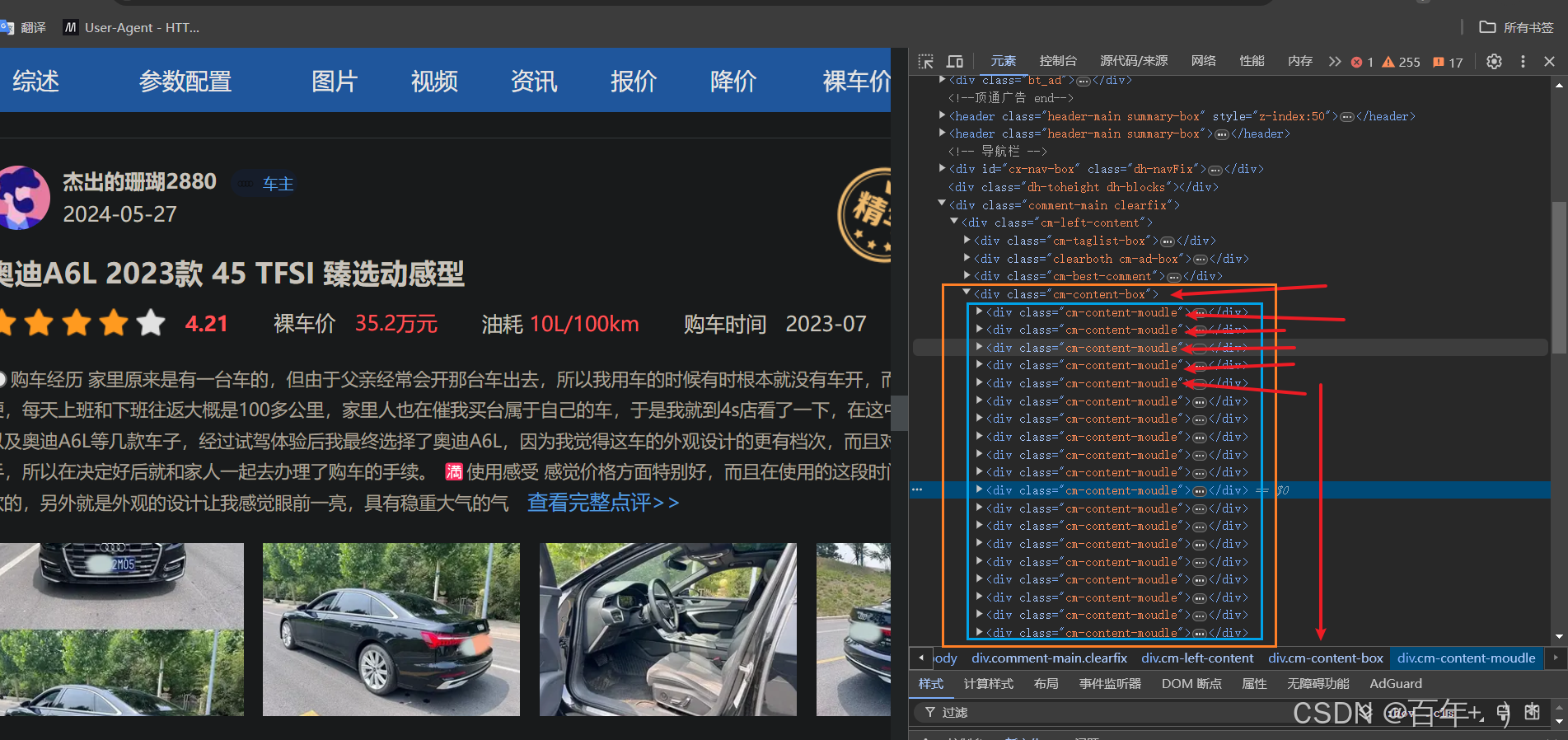Activate the DevTools inspect element picker icon
This screenshot has width=1568, height=740.
926,62
